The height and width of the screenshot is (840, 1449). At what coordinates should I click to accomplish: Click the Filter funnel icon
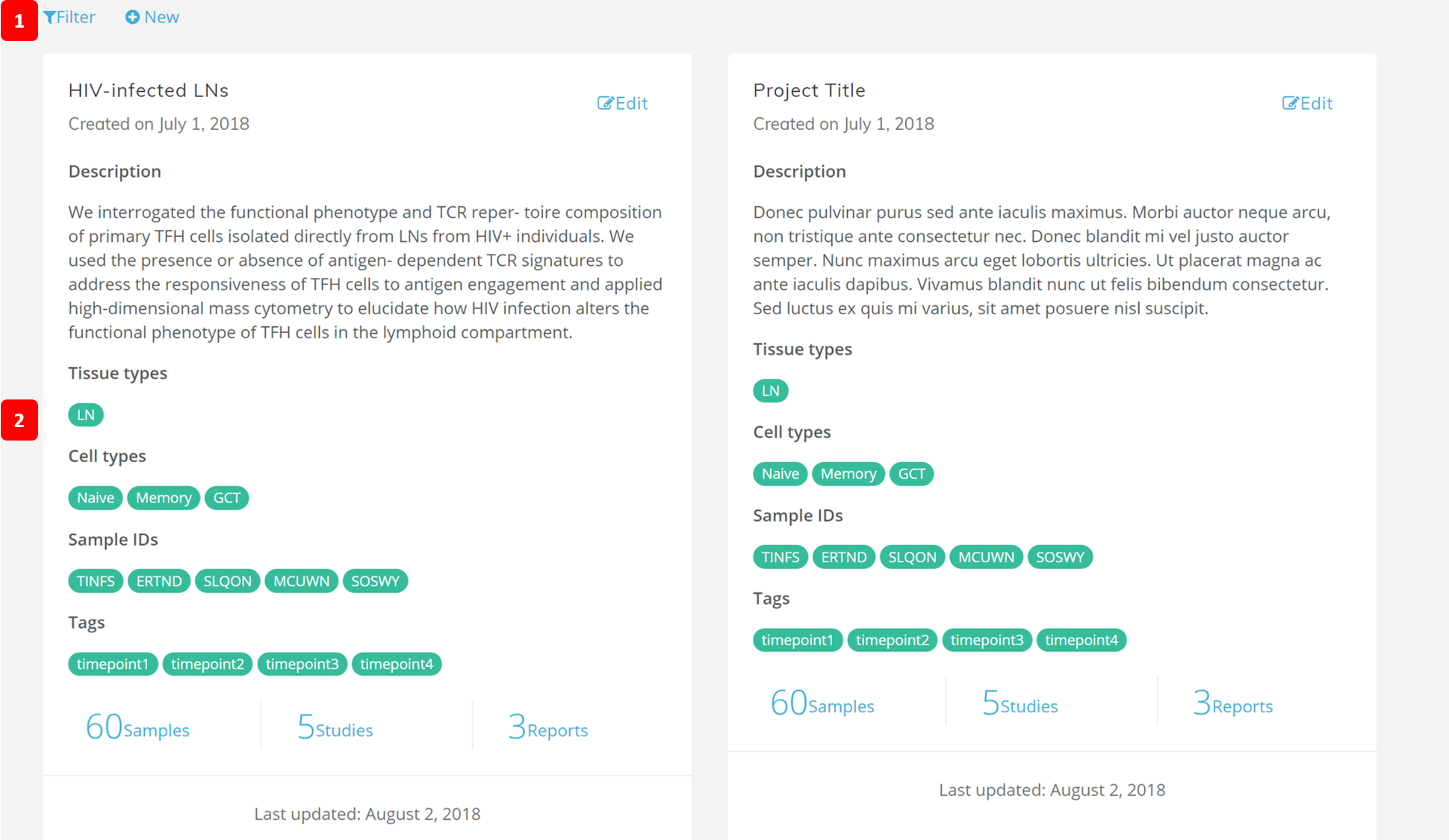click(x=50, y=17)
